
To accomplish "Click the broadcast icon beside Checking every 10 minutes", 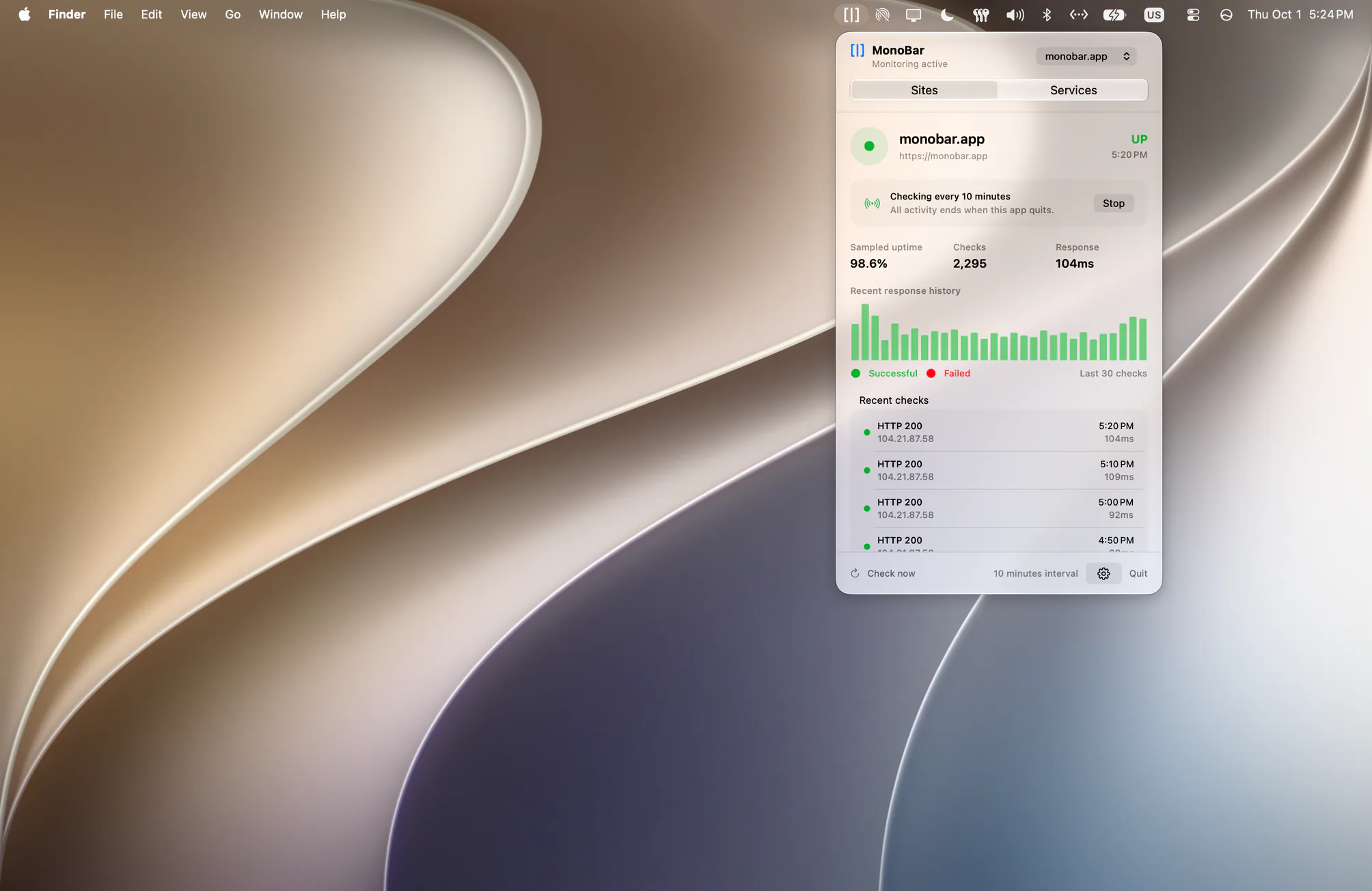I will (x=872, y=203).
